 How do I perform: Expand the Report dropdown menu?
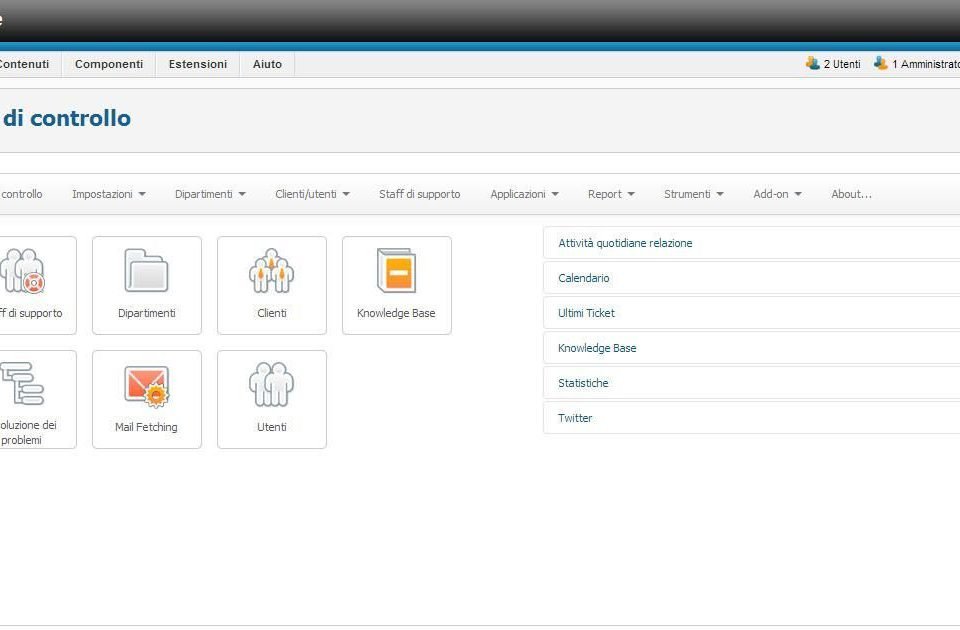(x=611, y=194)
